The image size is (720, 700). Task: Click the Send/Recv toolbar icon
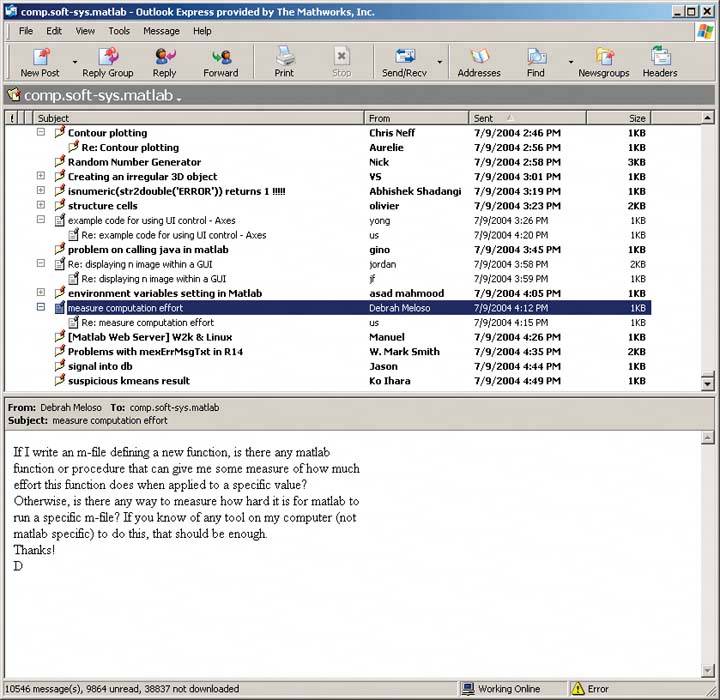404,57
